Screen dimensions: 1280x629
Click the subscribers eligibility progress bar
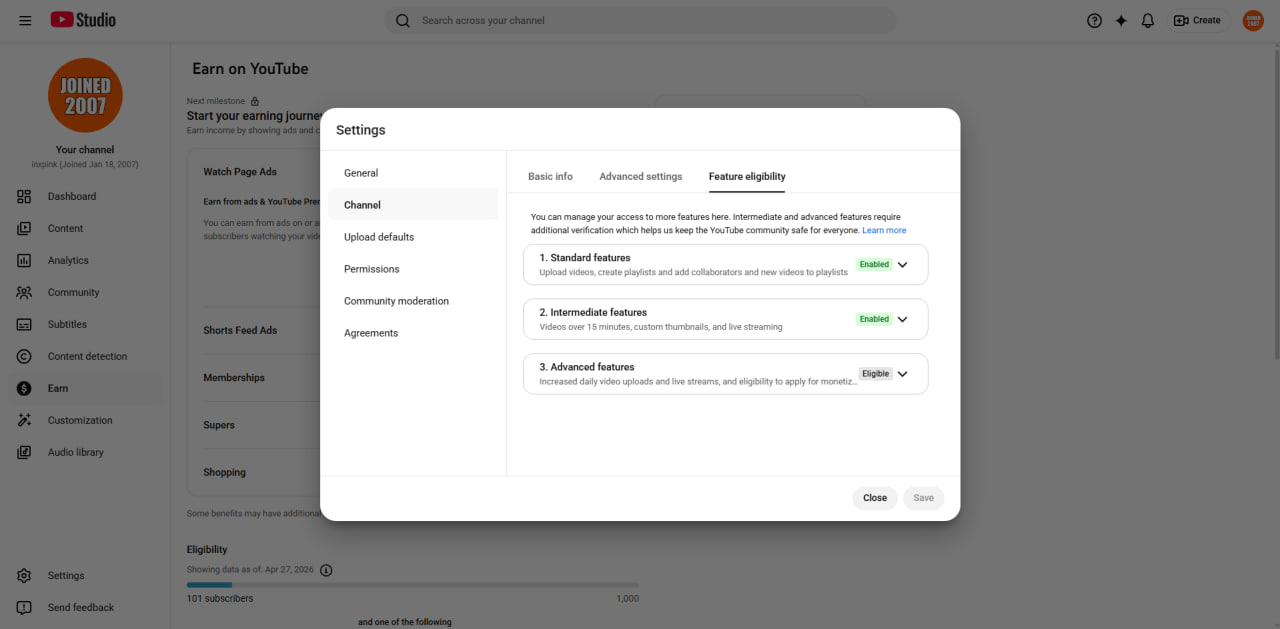(412, 585)
